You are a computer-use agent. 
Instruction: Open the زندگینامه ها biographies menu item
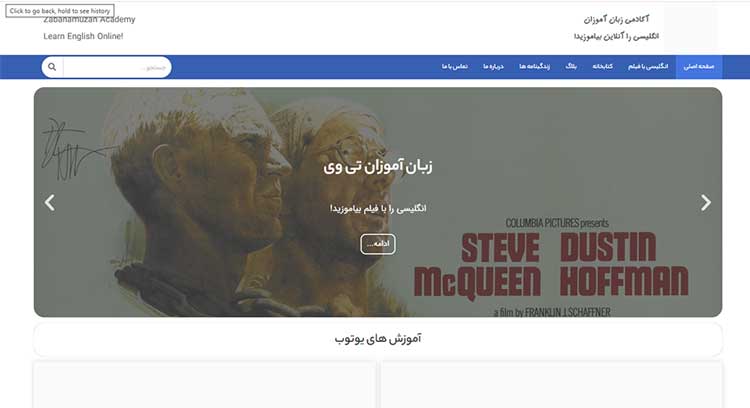[535, 66]
